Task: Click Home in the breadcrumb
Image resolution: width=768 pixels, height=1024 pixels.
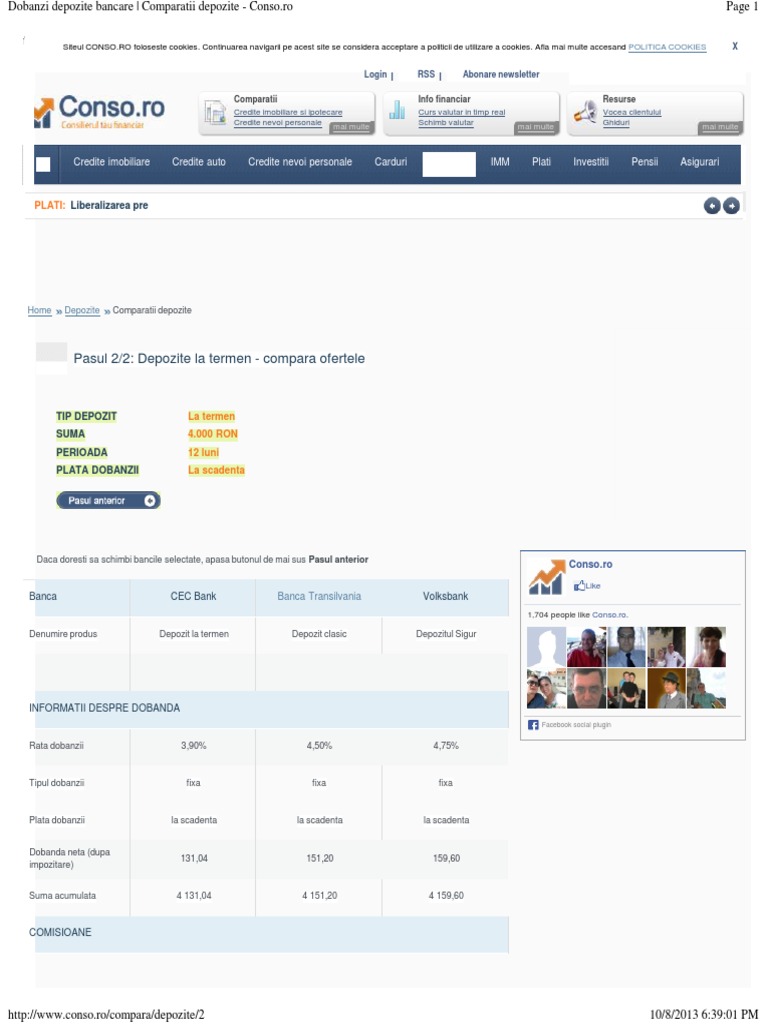Action: pyautogui.click(x=39, y=310)
